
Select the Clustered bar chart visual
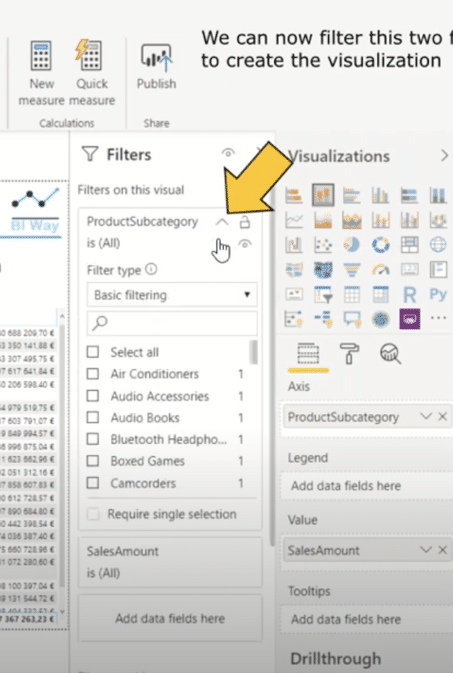(352, 195)
